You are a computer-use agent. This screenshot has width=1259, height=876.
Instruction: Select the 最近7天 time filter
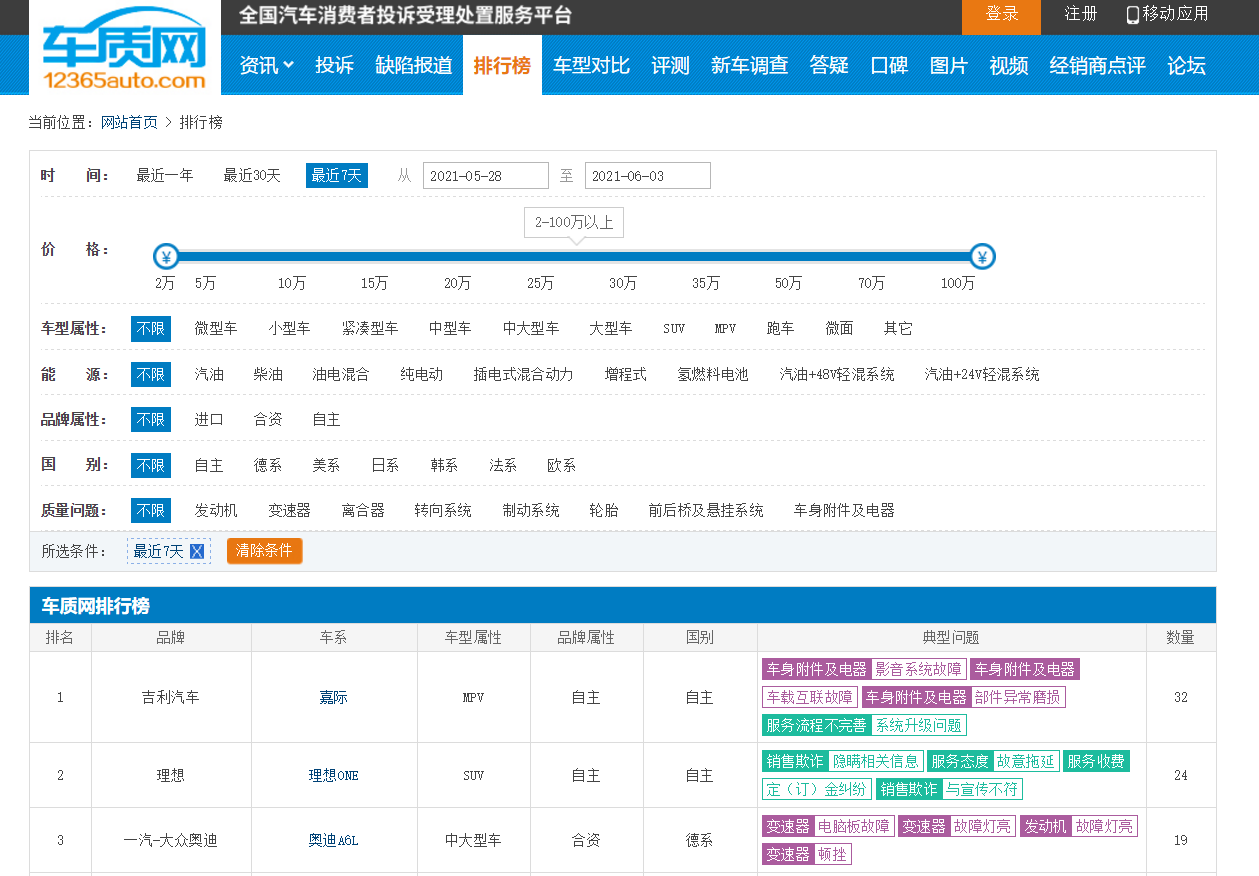337,175
